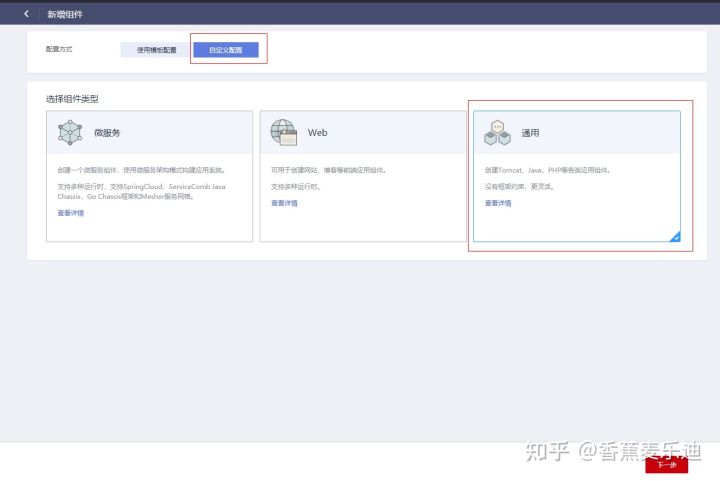Select the 自定义配置 tab

(x=226, y=50)
